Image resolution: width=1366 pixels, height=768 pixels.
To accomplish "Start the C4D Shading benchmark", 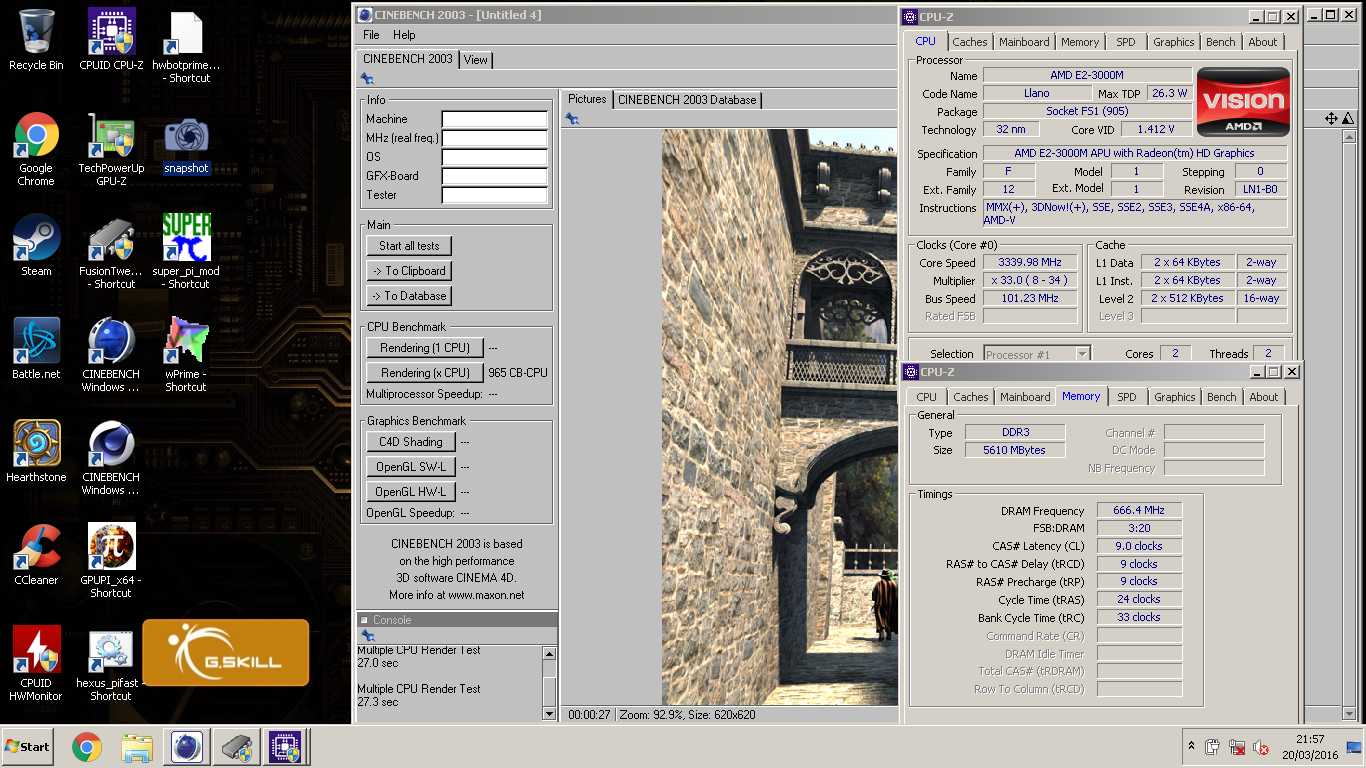I will coord(411,442).
